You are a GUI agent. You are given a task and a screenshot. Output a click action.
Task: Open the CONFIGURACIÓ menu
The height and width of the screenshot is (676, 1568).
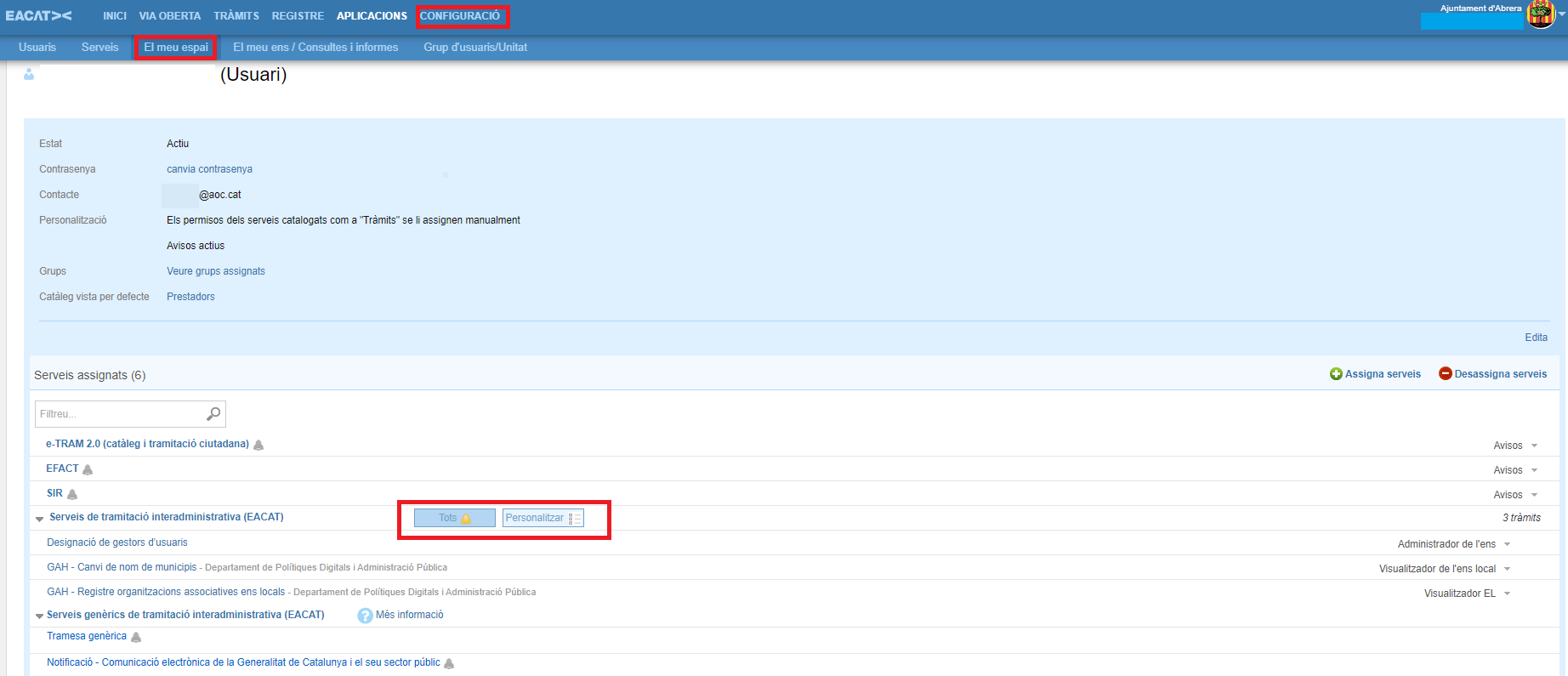460,16
